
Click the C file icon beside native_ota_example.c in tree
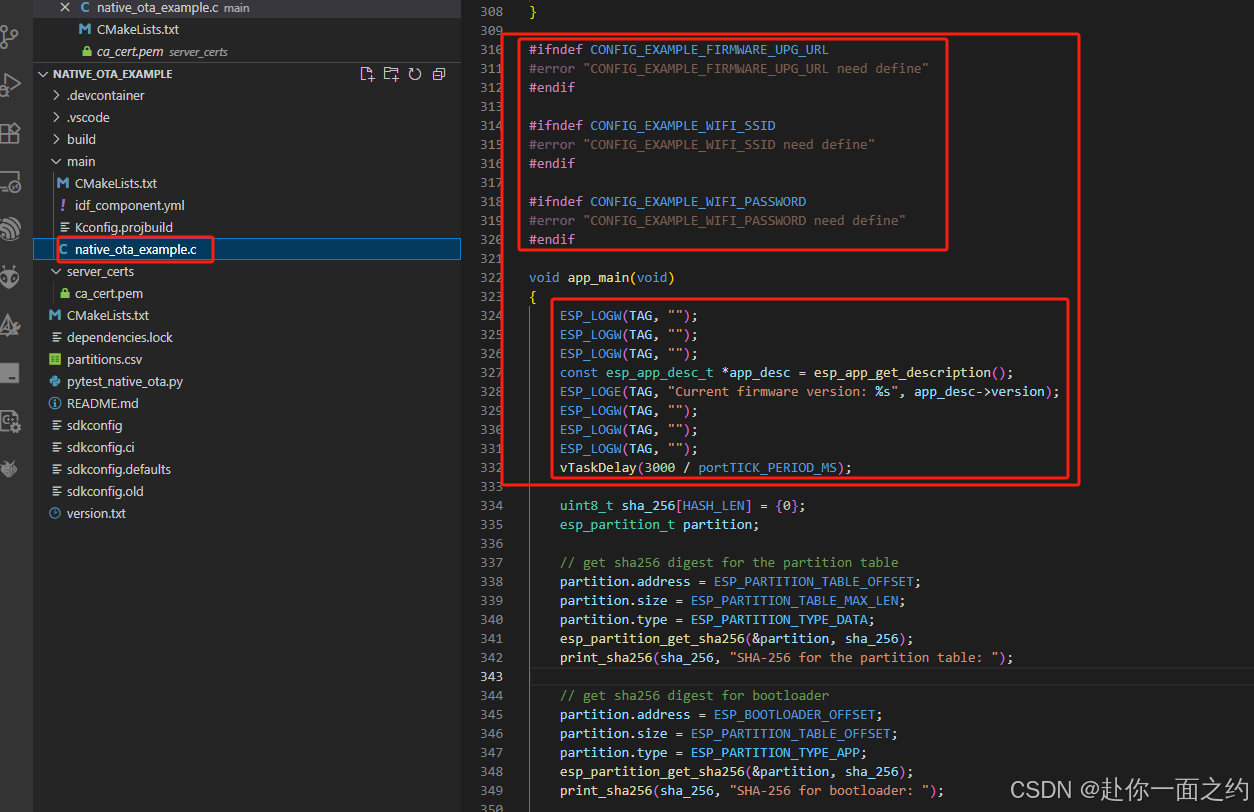pos(64,250)
